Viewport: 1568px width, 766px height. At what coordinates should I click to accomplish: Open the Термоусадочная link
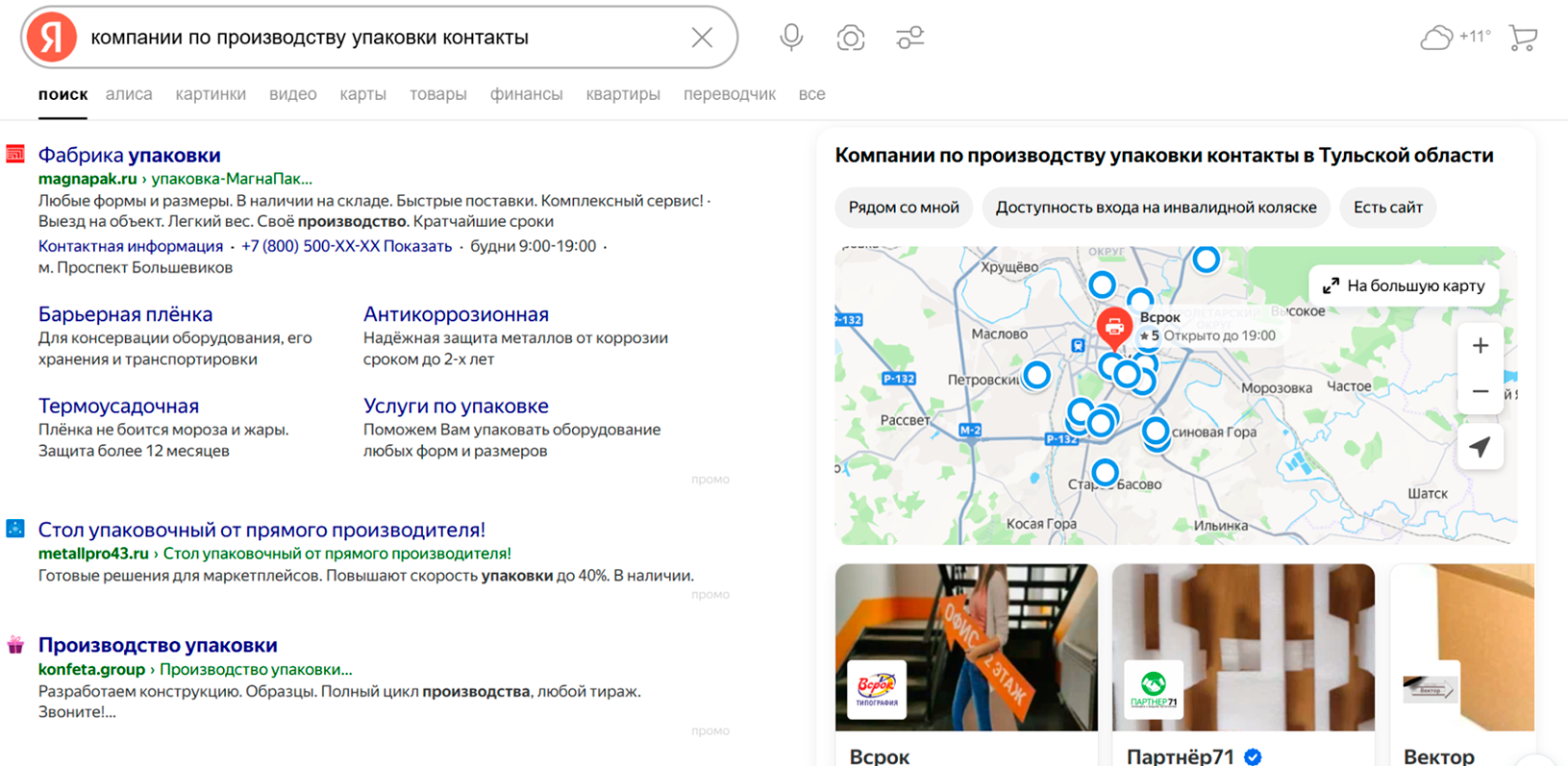(118, 406)
